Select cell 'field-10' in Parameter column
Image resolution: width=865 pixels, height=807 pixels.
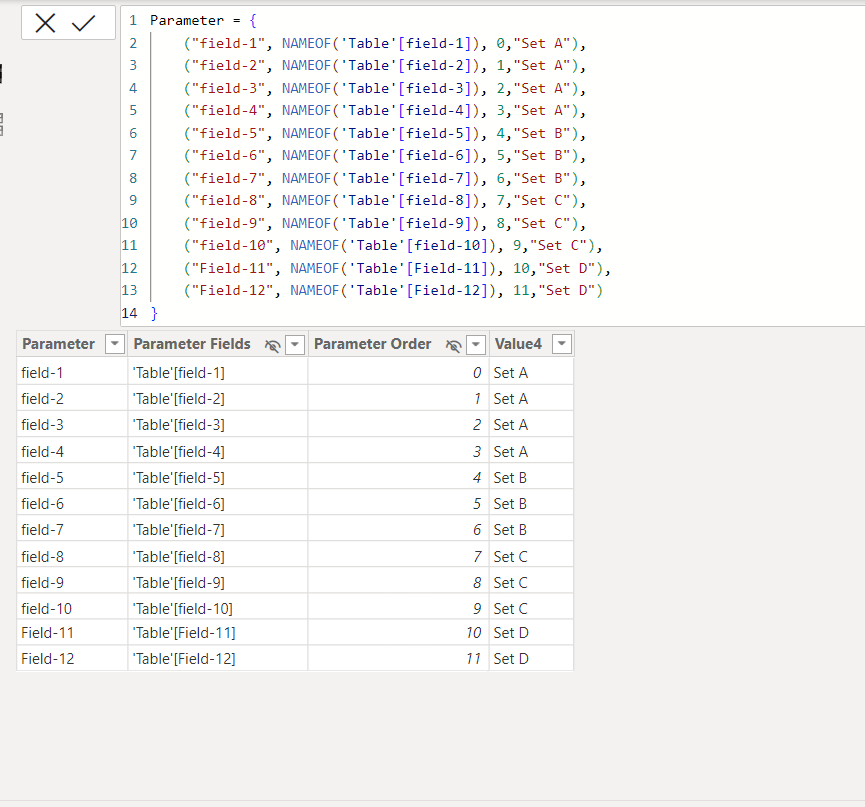pos(72,609)
